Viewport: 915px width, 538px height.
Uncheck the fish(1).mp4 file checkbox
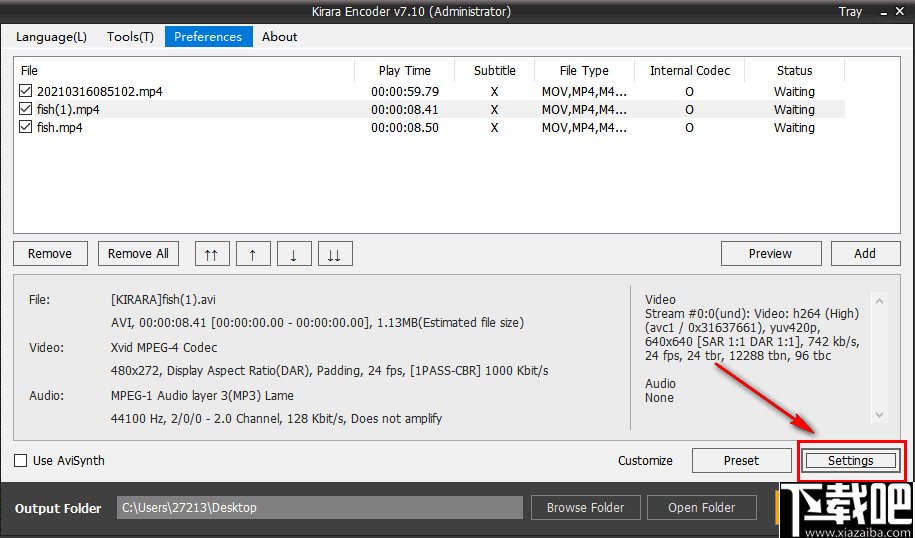(25, 109)
